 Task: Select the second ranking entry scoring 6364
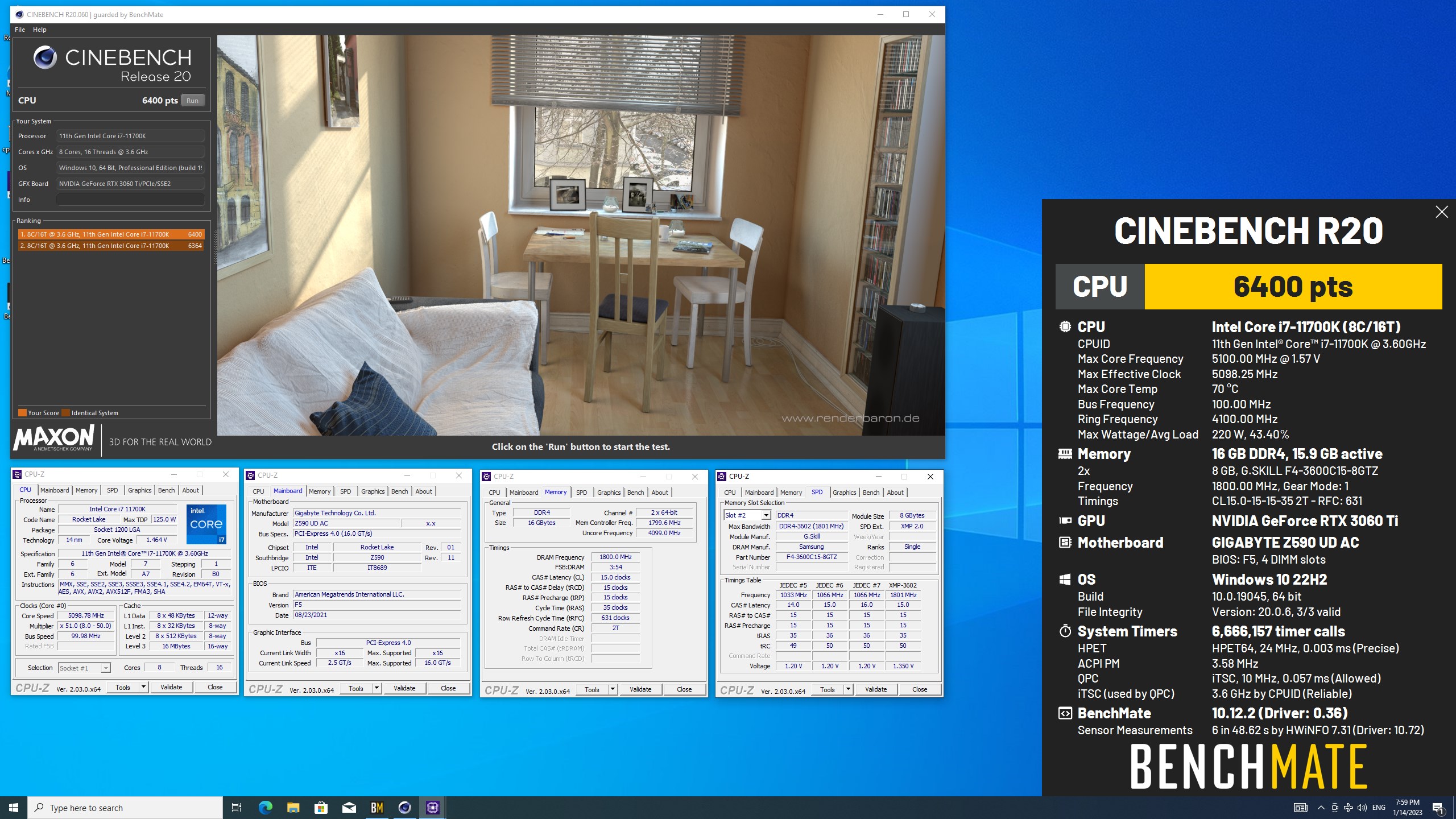coord(111,246)
